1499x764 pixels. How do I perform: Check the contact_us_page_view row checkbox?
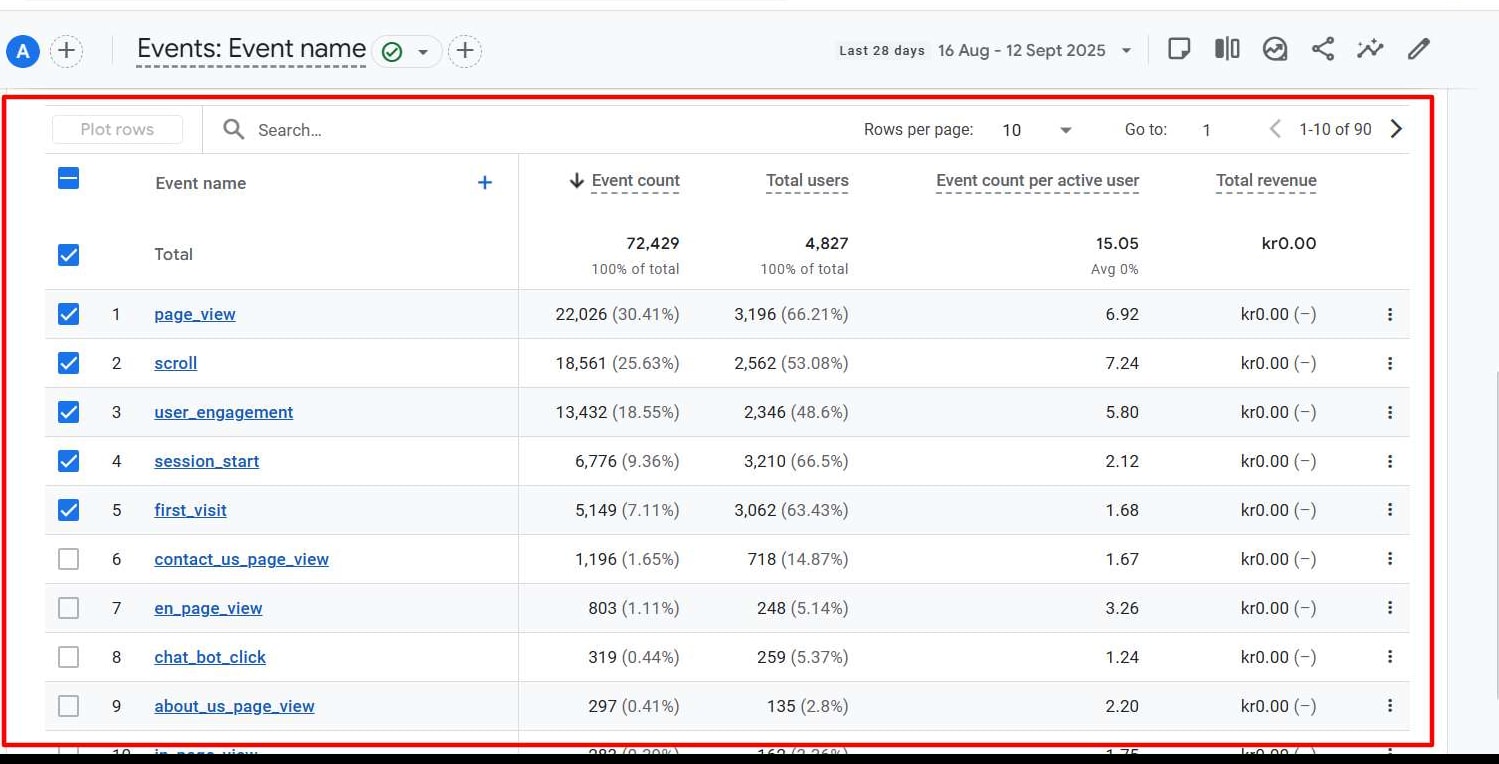click(x=68, y=559)
